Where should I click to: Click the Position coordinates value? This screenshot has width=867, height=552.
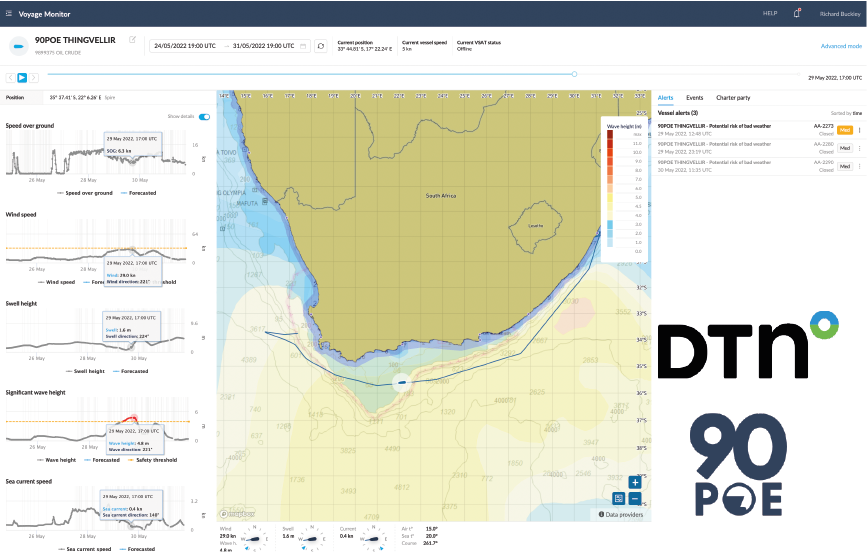click(75, 97)
